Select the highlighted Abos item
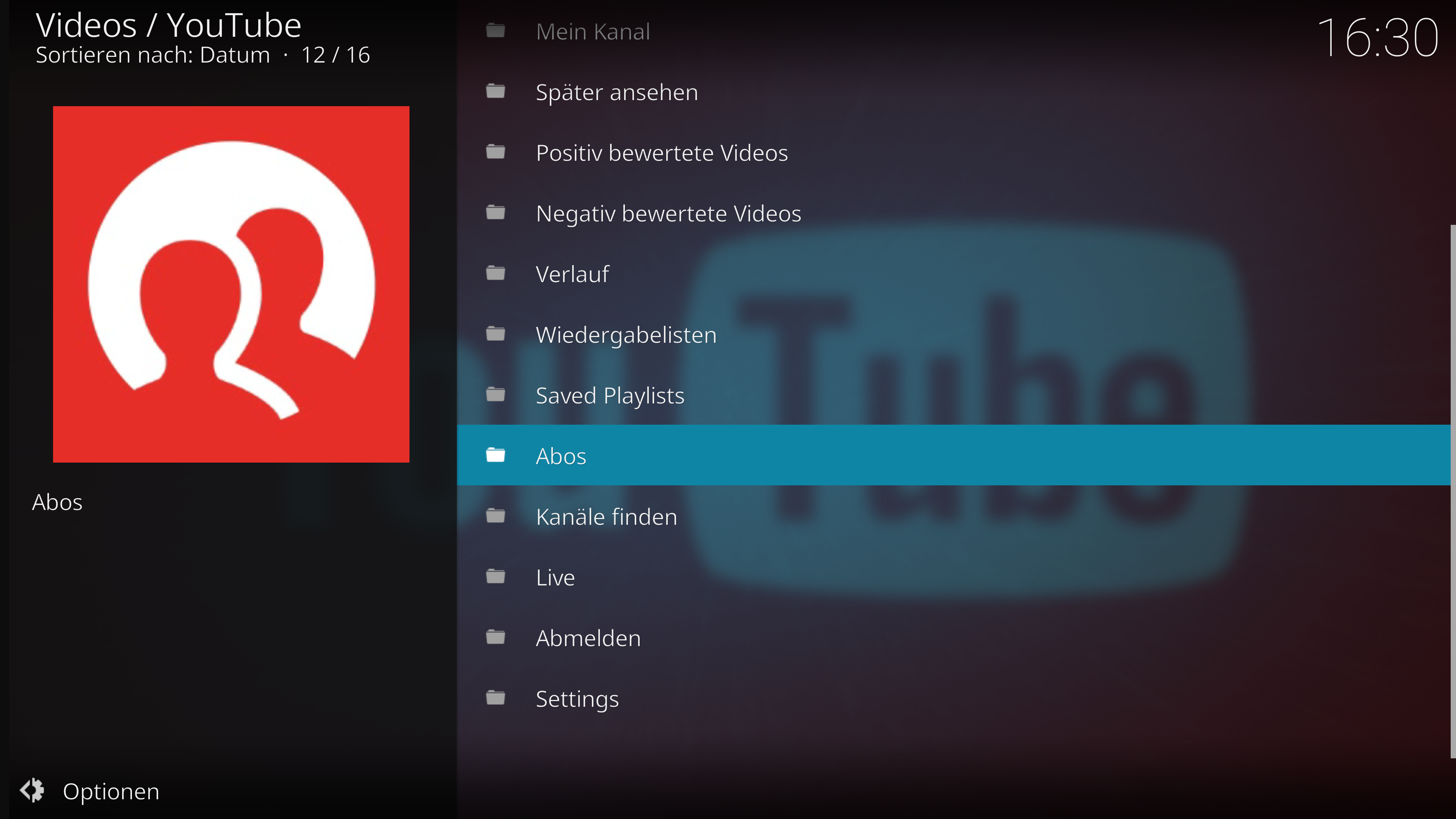 (x=954, y=455)
